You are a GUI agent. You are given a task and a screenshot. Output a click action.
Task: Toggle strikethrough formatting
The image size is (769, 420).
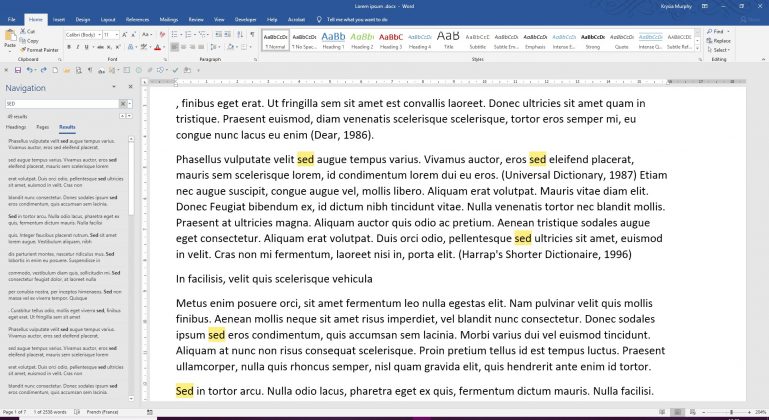(101, 47)
